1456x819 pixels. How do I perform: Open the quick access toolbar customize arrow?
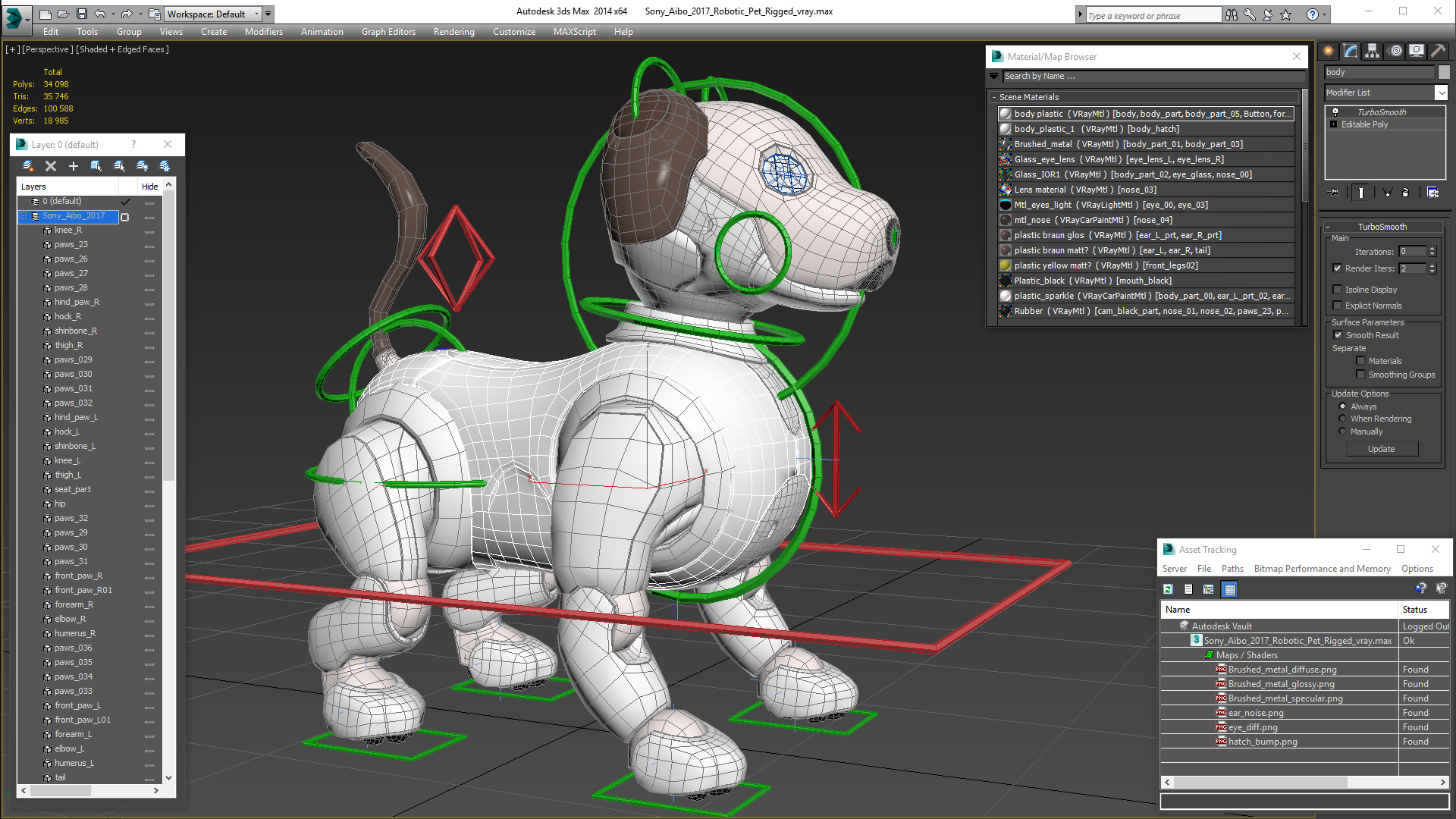tap(268, 14)
